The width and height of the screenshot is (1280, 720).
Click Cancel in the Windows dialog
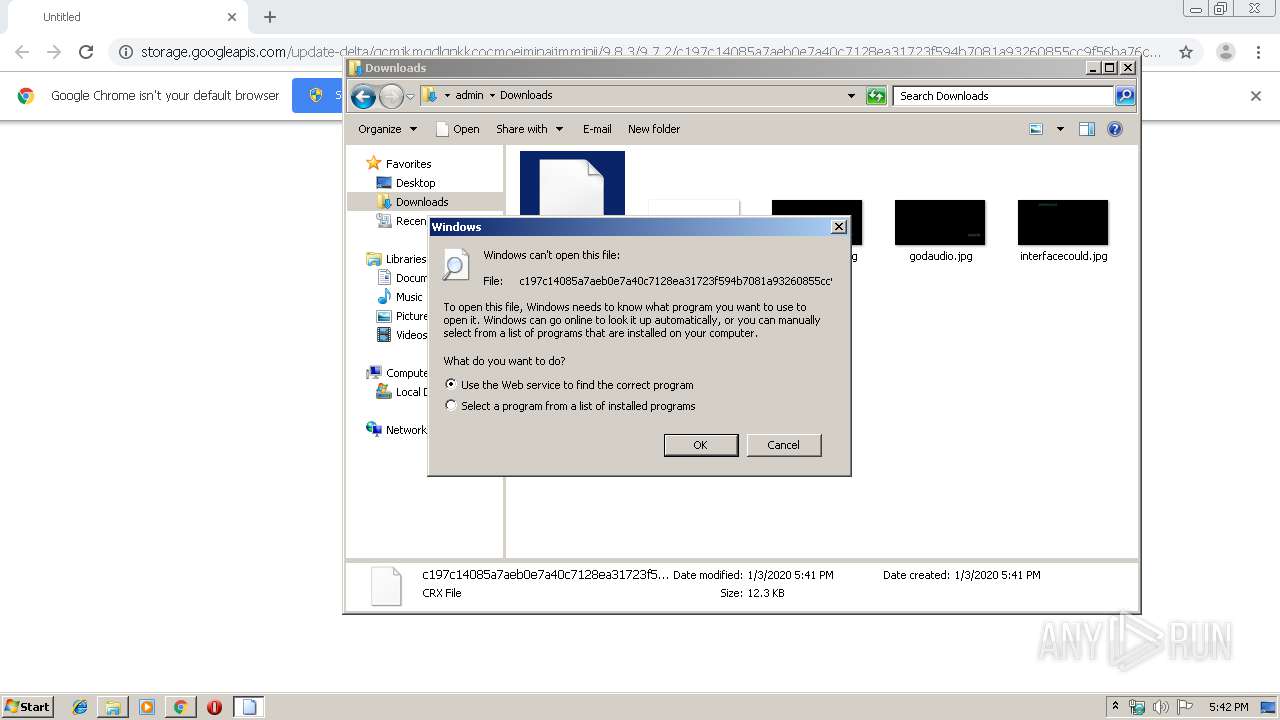(x=783, y=445)
